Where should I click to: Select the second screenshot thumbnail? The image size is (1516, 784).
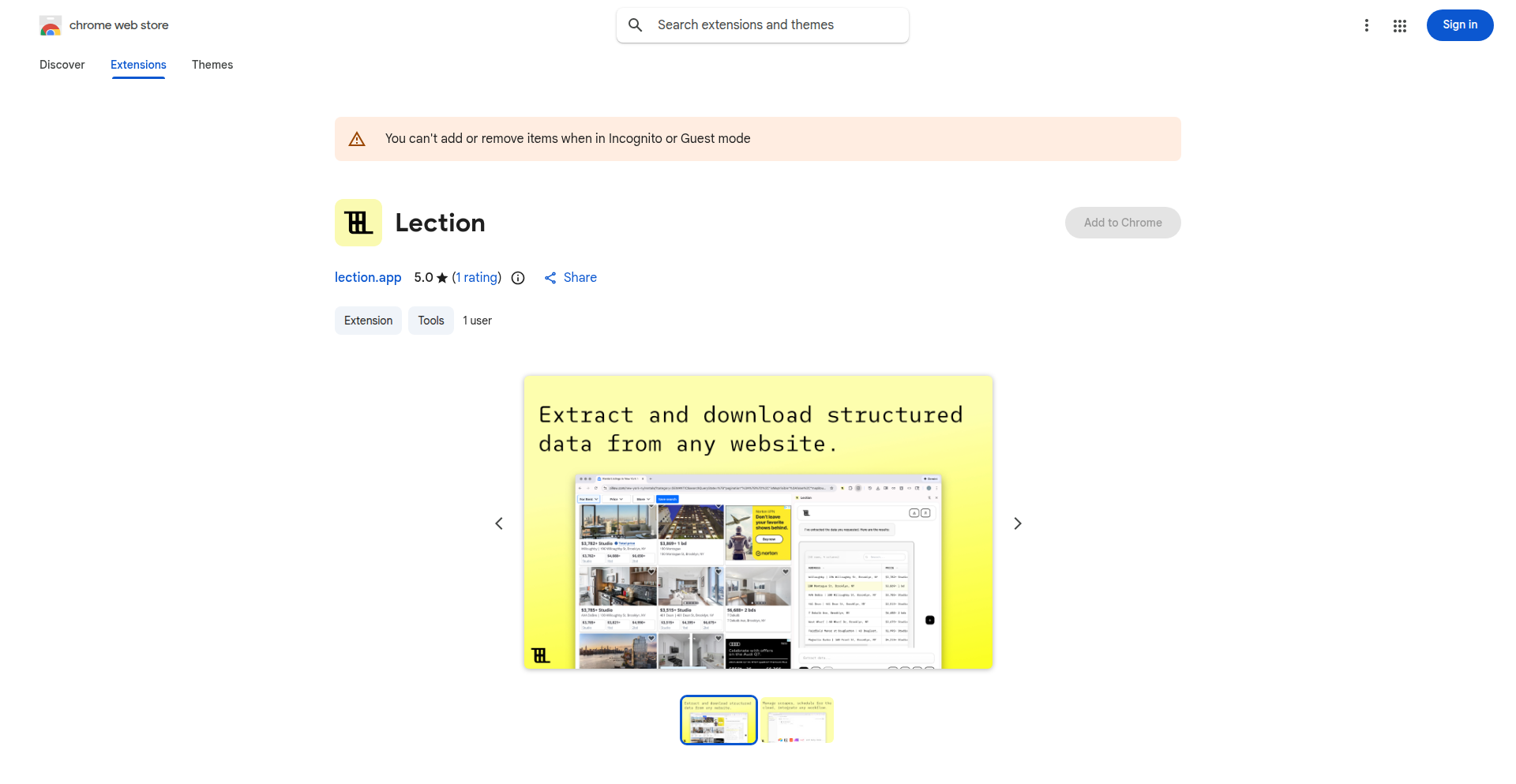click(x=797, y=720)
